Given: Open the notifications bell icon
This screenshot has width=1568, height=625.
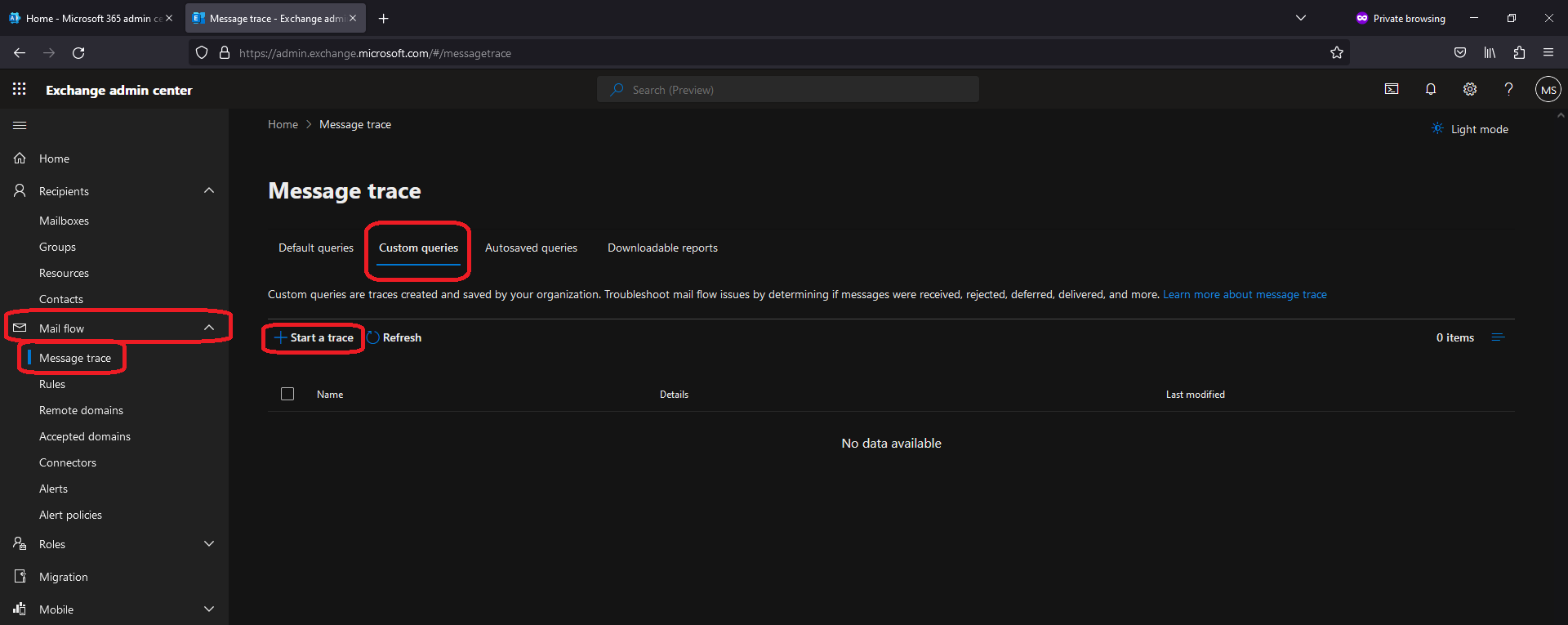Looking at the screenshot, I should 1431,89.
